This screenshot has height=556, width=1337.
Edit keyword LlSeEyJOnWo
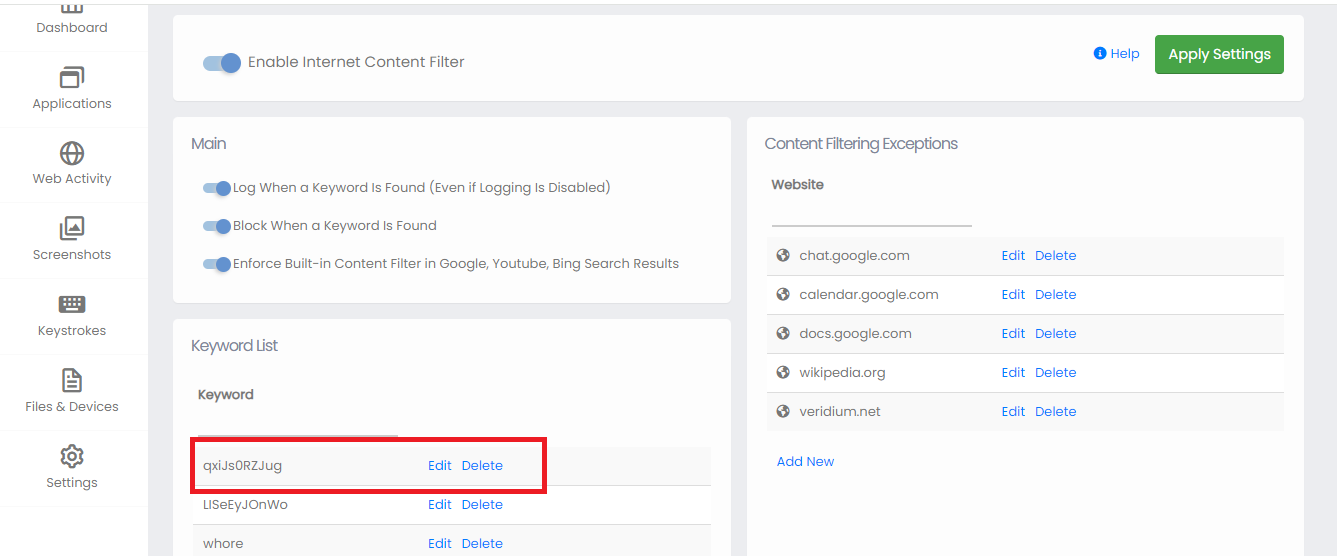tap(440, 504)
